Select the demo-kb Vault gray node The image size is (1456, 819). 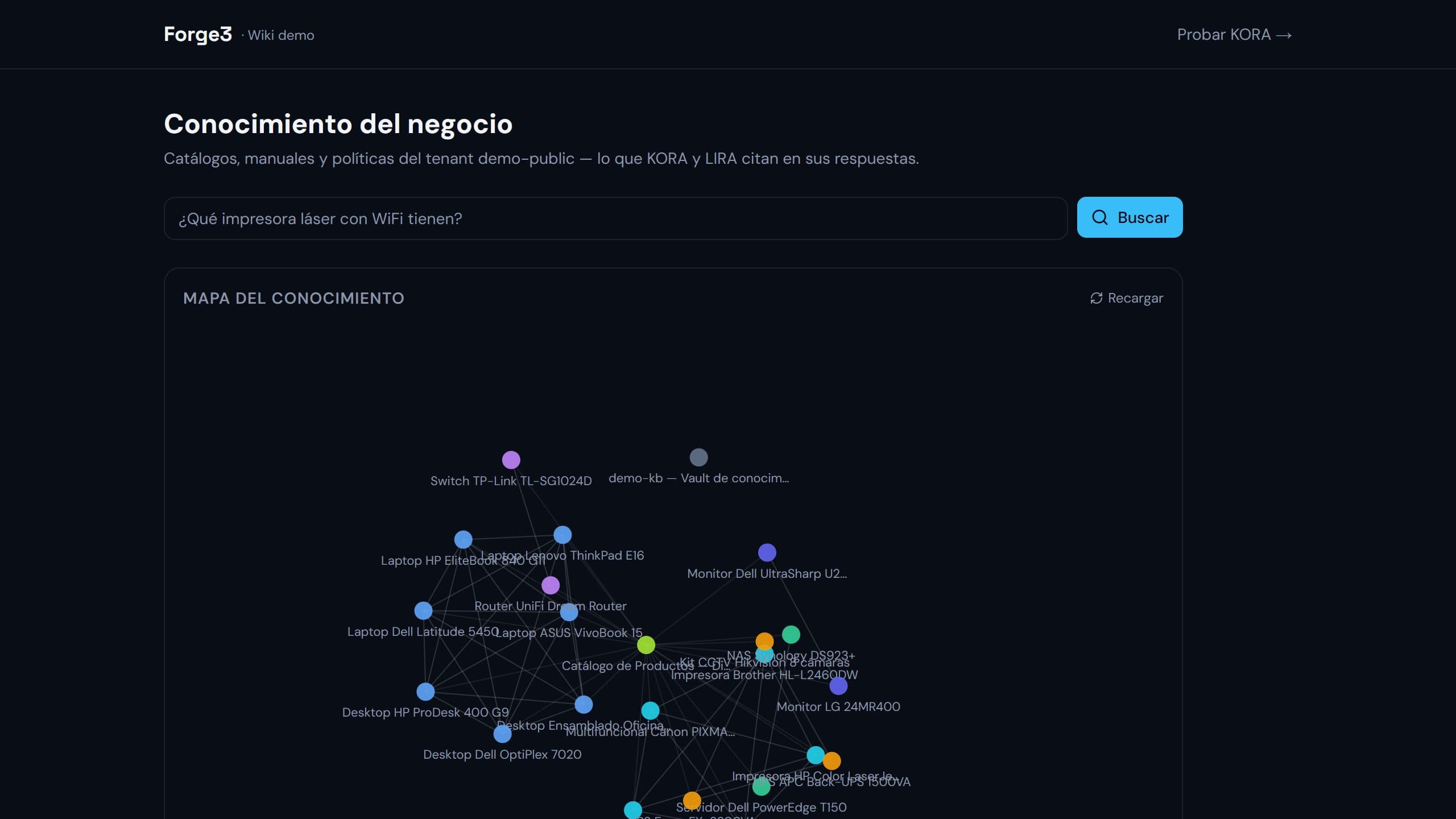pyautogui.click(x=698, y=457)
